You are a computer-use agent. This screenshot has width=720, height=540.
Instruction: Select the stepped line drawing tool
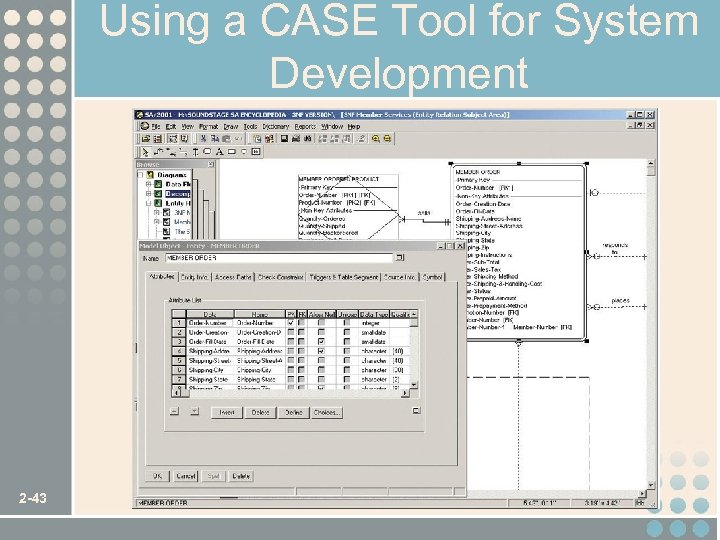coord(158,152)
